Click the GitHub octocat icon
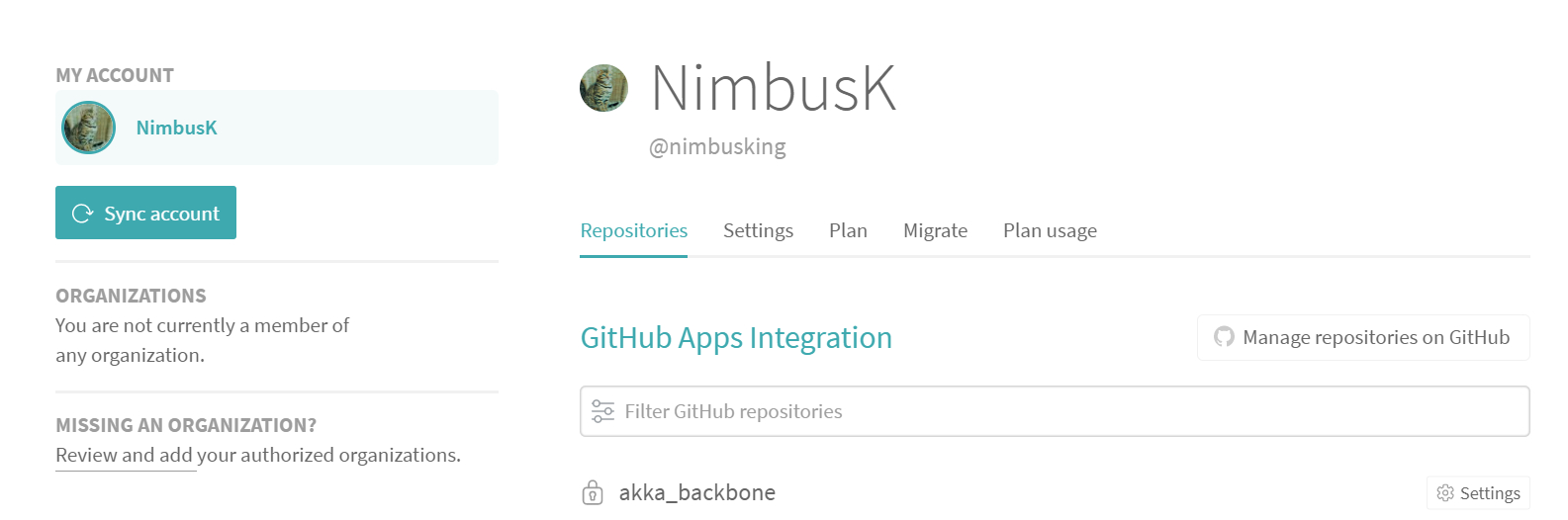1568x520 pixels. pyautogui.click(x=1224, y=337)
